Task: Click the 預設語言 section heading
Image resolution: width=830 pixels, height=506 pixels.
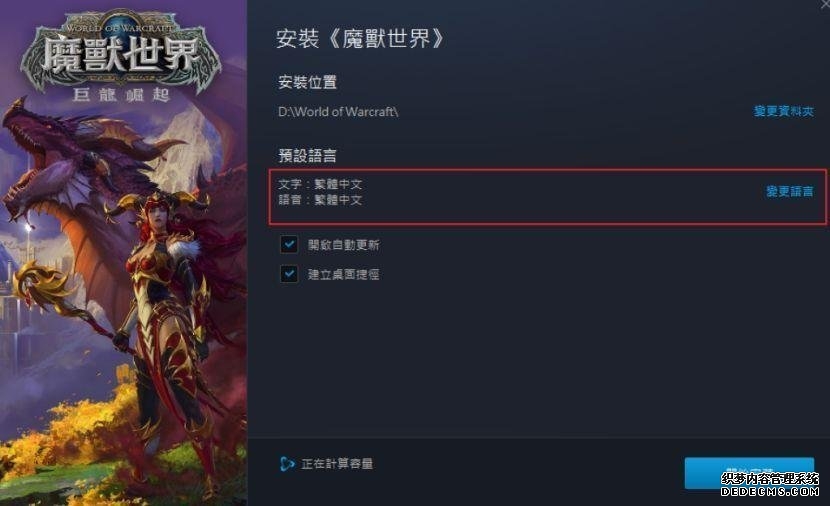Action: coord(308,155)
